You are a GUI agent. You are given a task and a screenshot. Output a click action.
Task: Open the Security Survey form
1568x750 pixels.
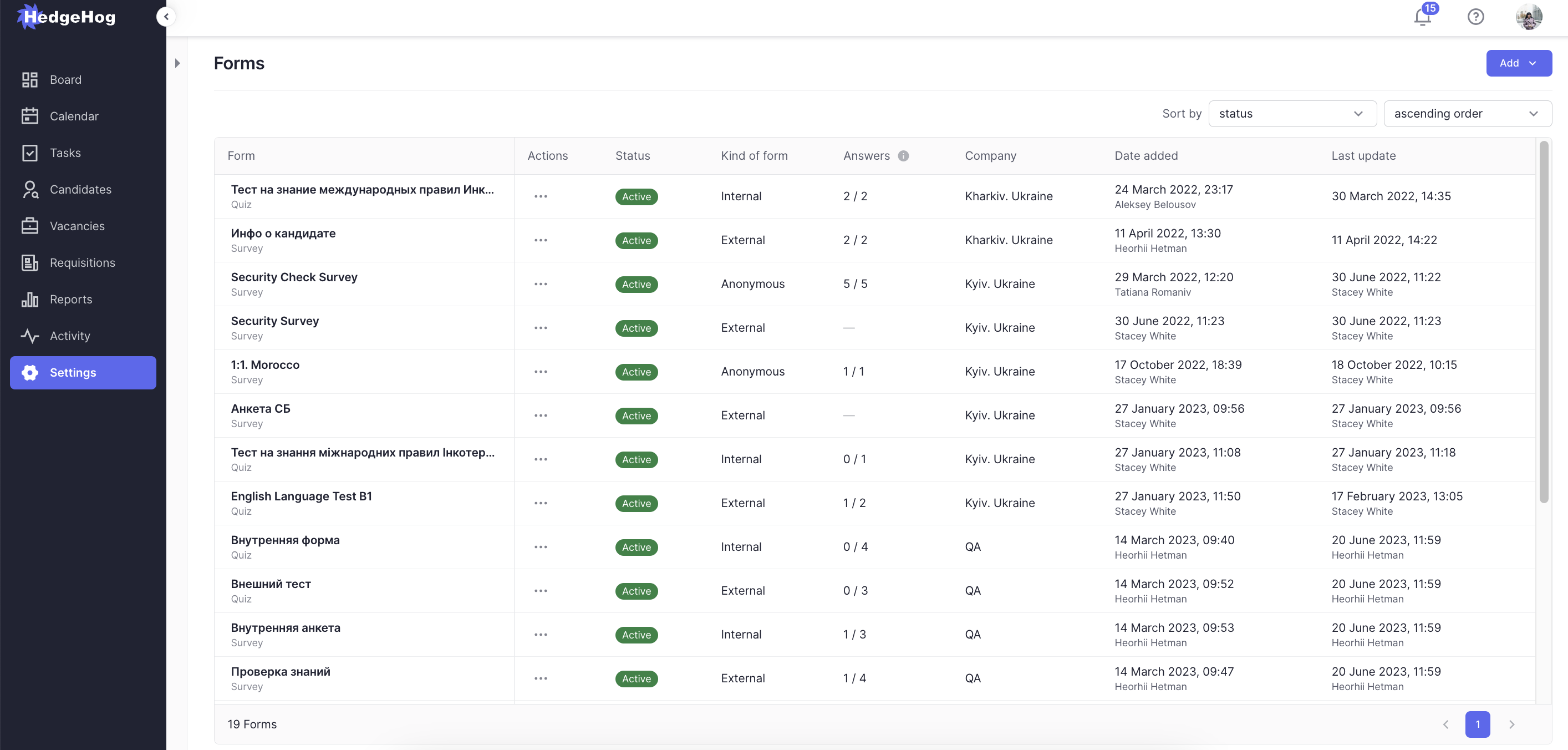(274, 321)
